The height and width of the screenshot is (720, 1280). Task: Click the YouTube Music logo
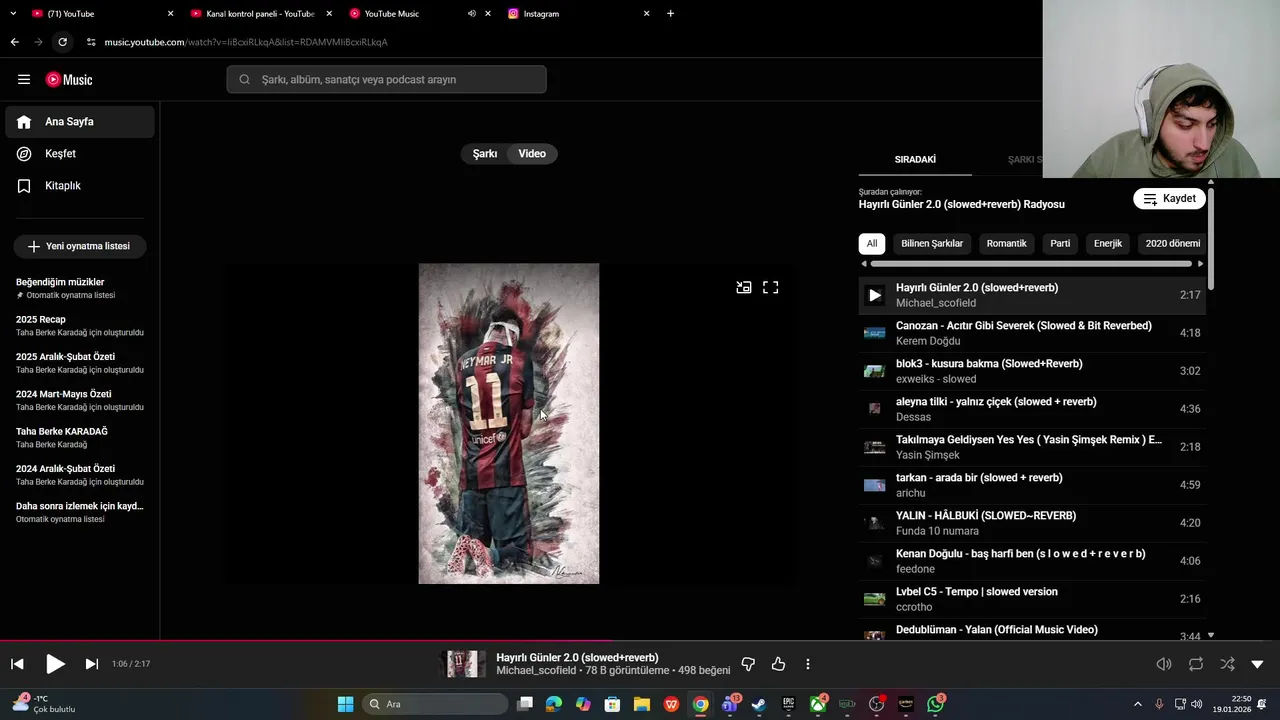(x=69, y=79)
